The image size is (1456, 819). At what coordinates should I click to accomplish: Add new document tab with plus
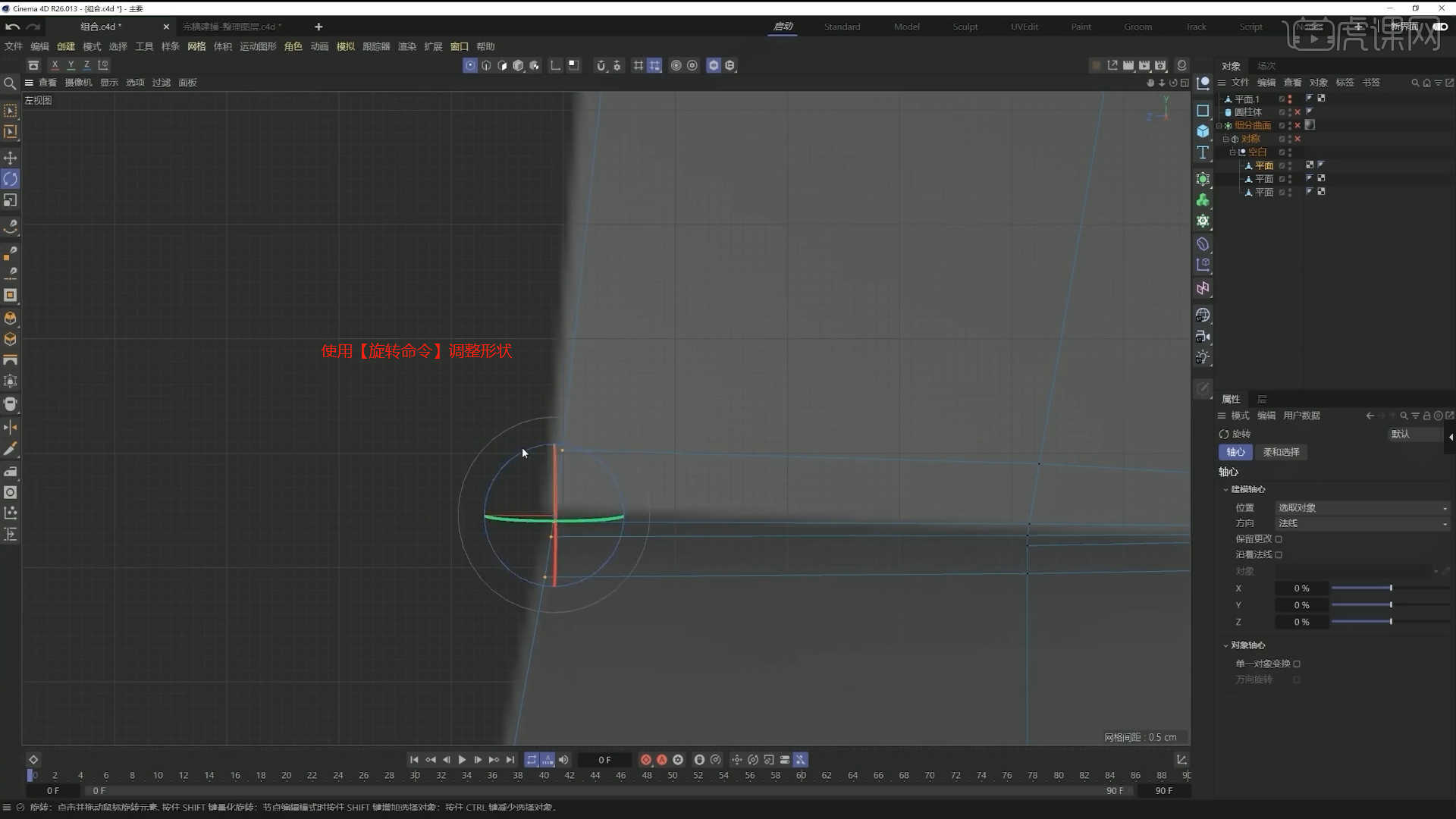pyautogui.click(x=318, y=27)
